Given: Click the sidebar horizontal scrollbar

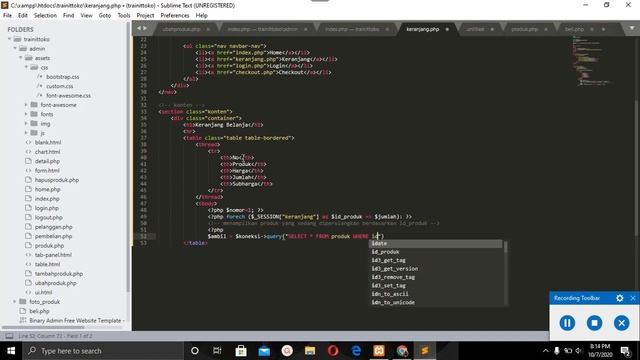Looking at the screenshot, I should point(43,327).
